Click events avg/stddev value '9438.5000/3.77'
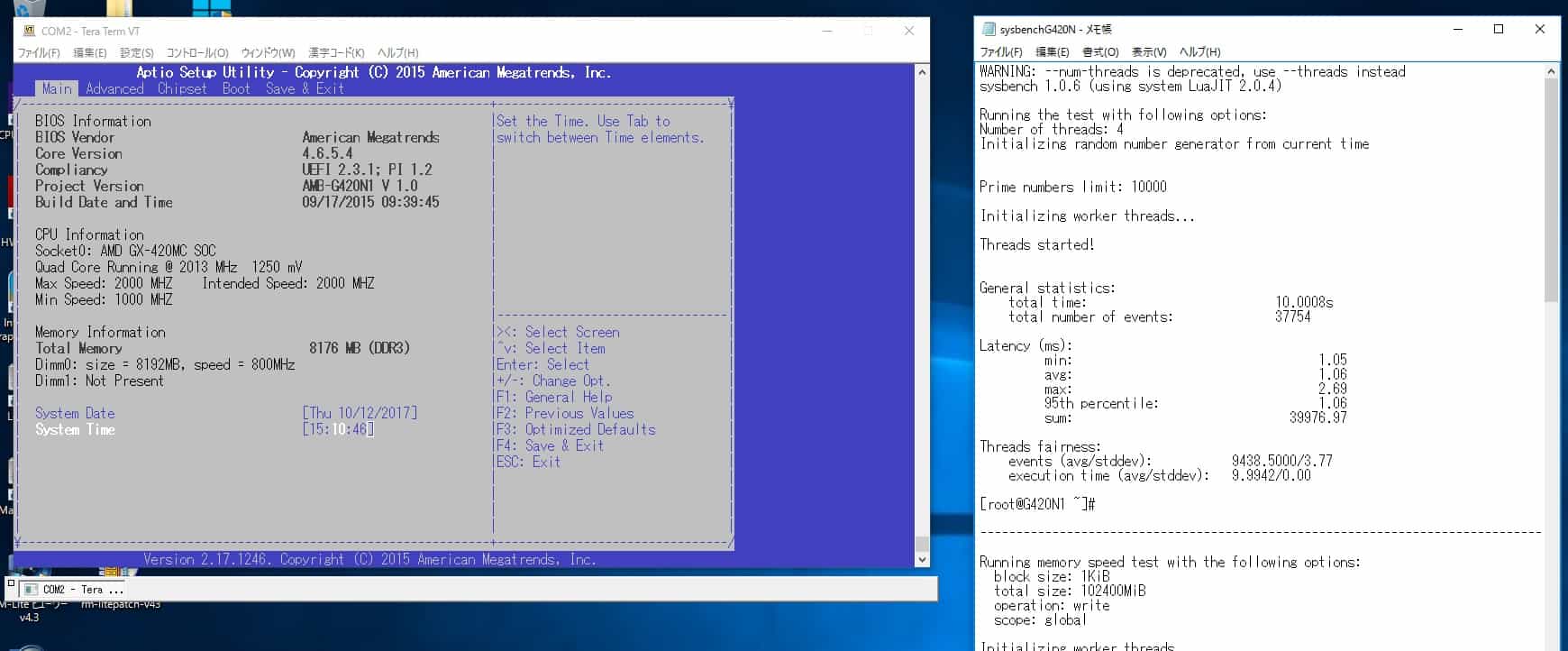The height and width of the screenshot is (651, 1568). [x=1282, y=461]
